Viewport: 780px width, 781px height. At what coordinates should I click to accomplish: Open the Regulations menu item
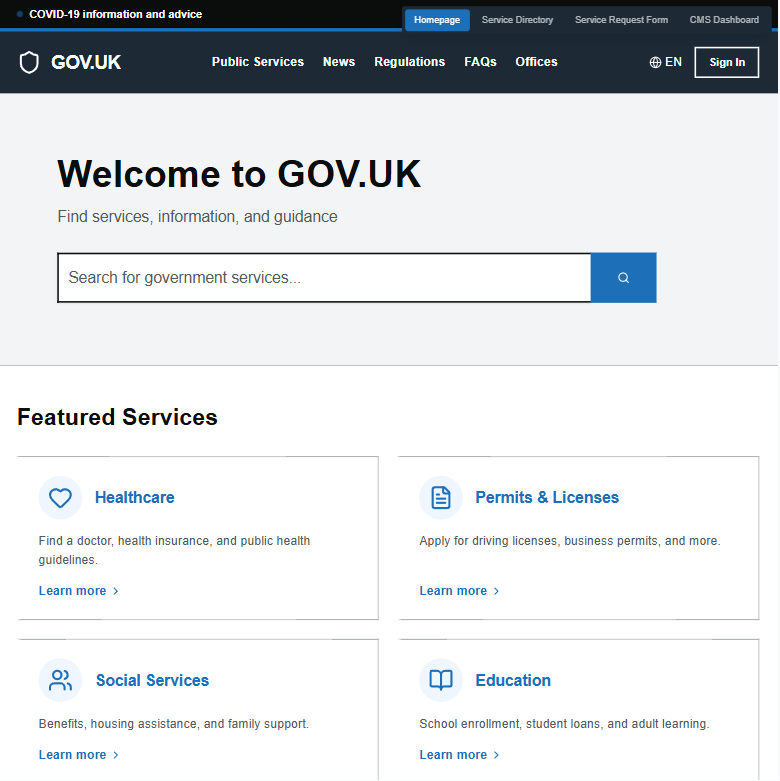(x=409, y=62)
